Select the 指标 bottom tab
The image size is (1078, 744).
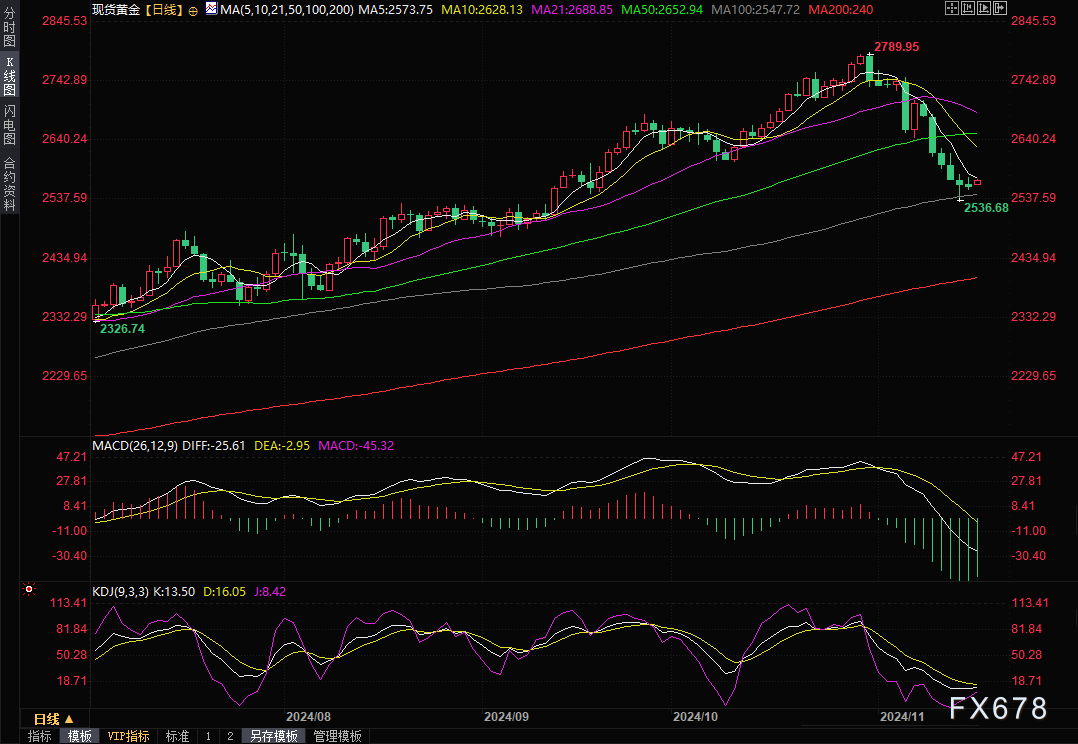coord(40,736)
